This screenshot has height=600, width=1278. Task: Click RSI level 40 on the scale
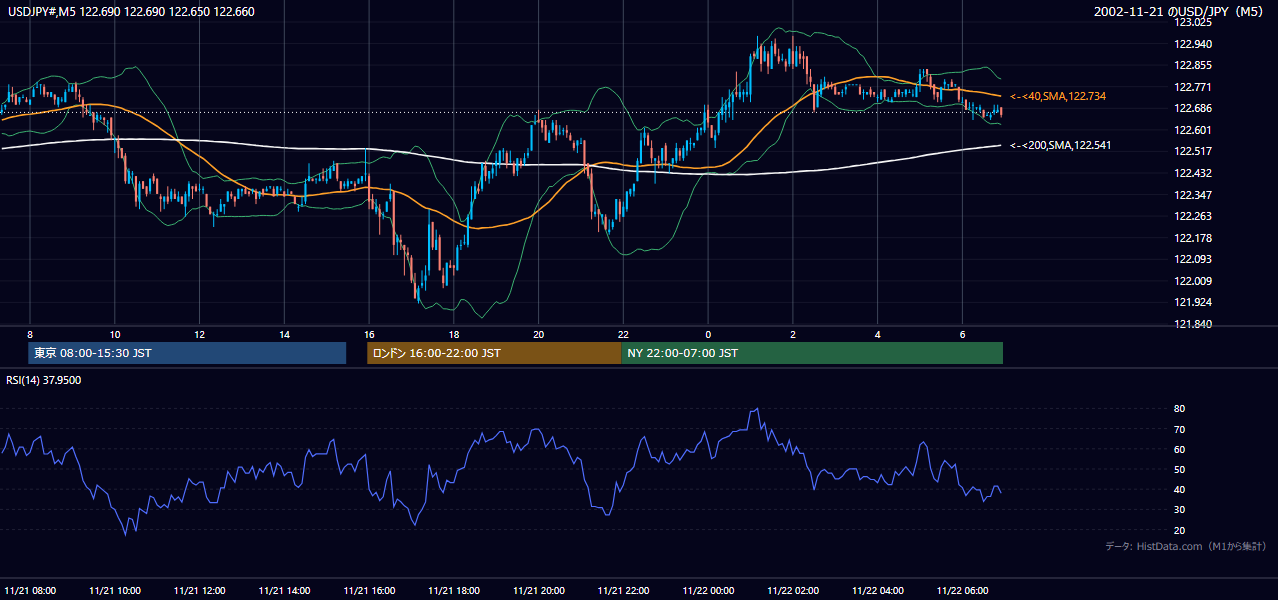click(1180, 489)
